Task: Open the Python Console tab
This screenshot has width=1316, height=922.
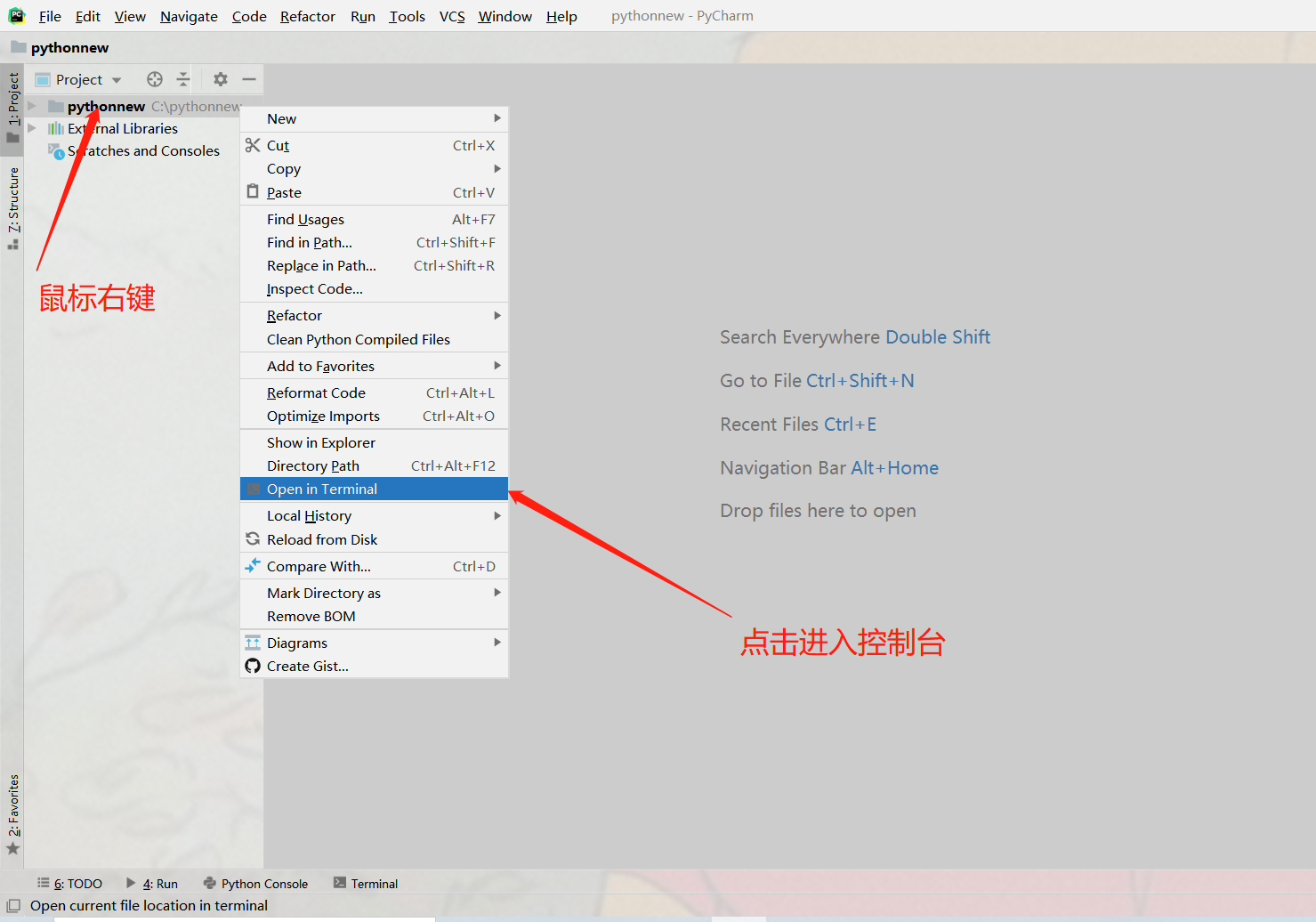Action: tap(255, 883)
